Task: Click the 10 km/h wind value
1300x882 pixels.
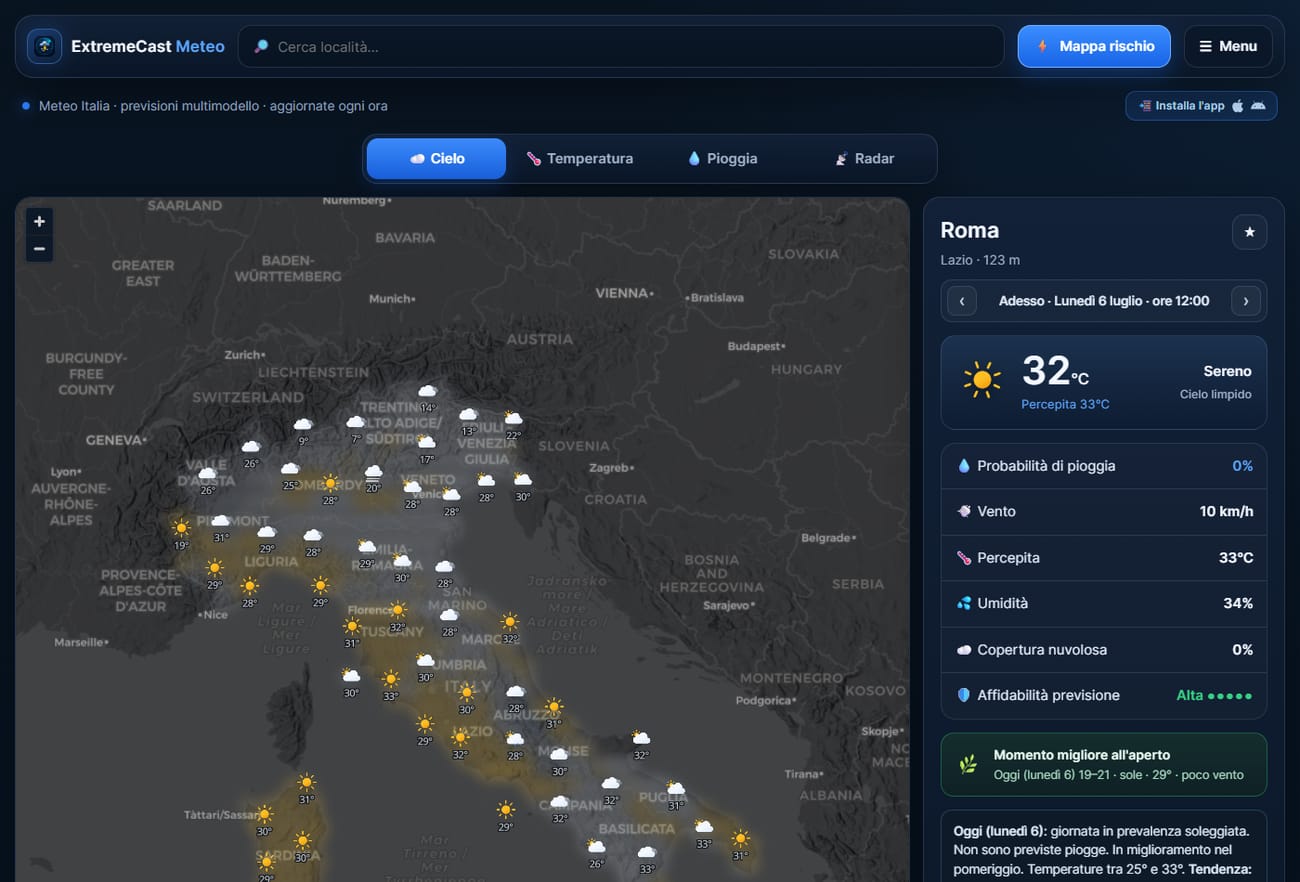Action: (1226, 511)
